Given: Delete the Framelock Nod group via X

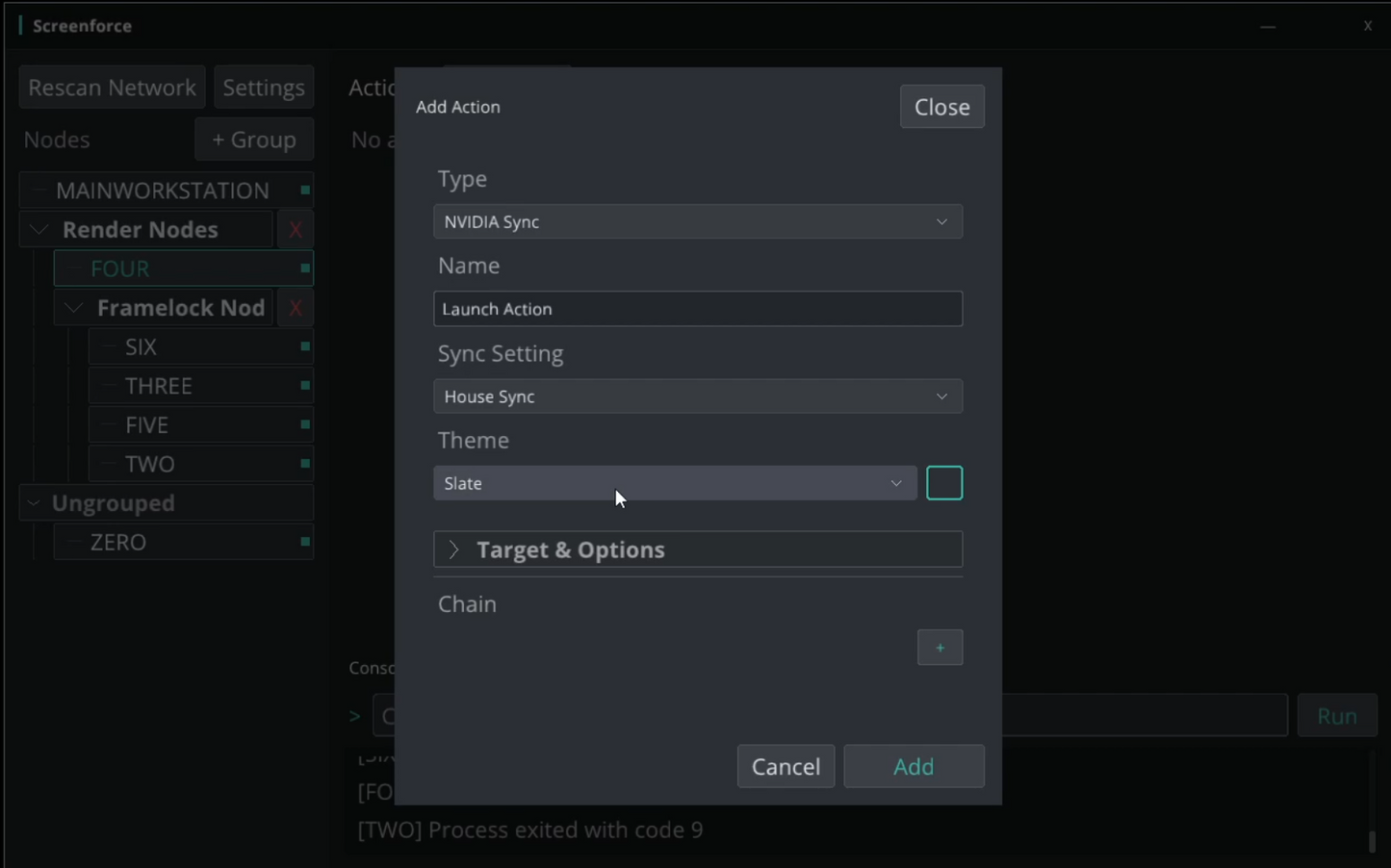Looking at the screenshot, I should [x=296, y=308].
